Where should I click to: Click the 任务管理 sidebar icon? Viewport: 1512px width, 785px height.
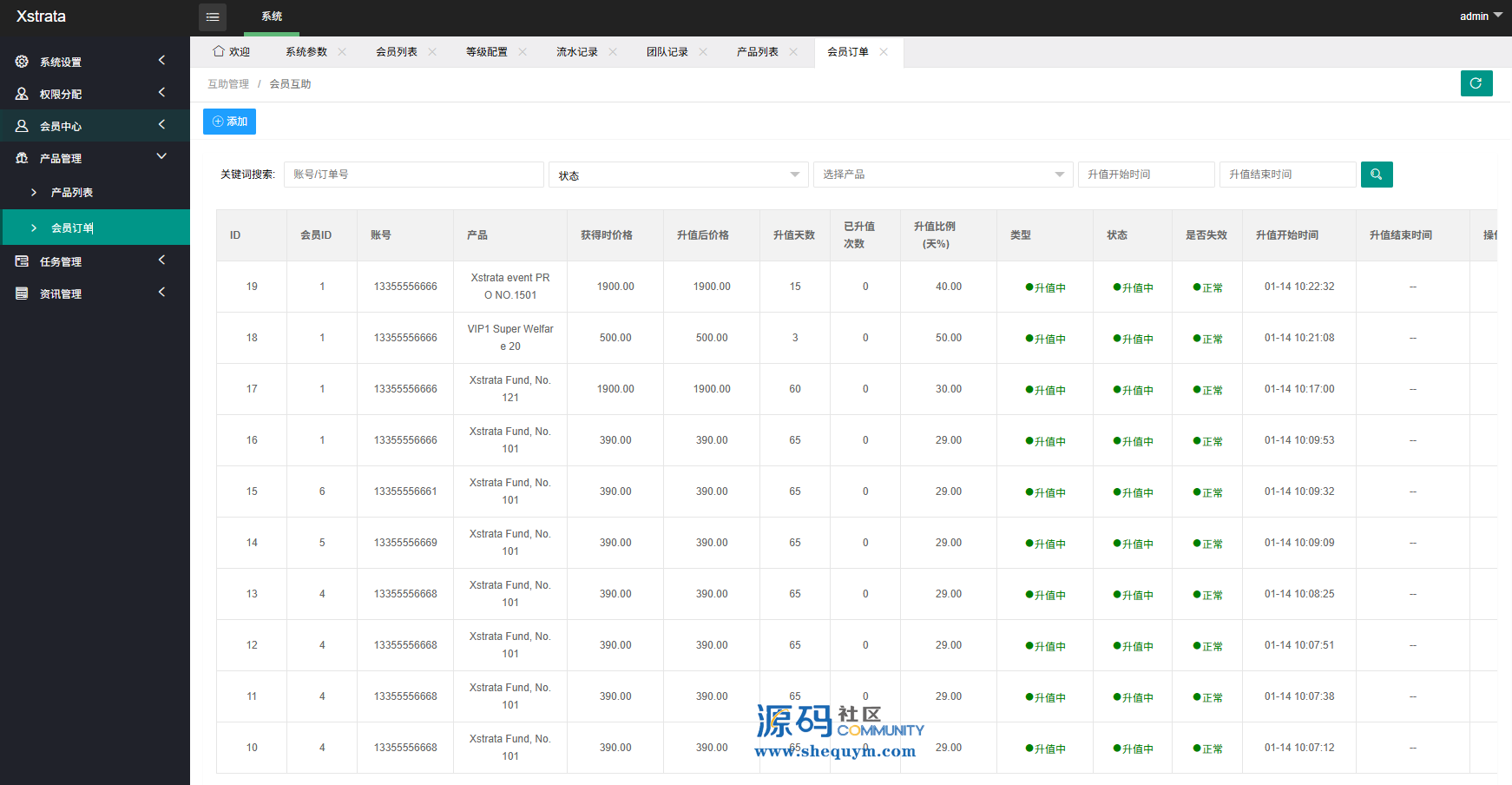coord(22,261)
